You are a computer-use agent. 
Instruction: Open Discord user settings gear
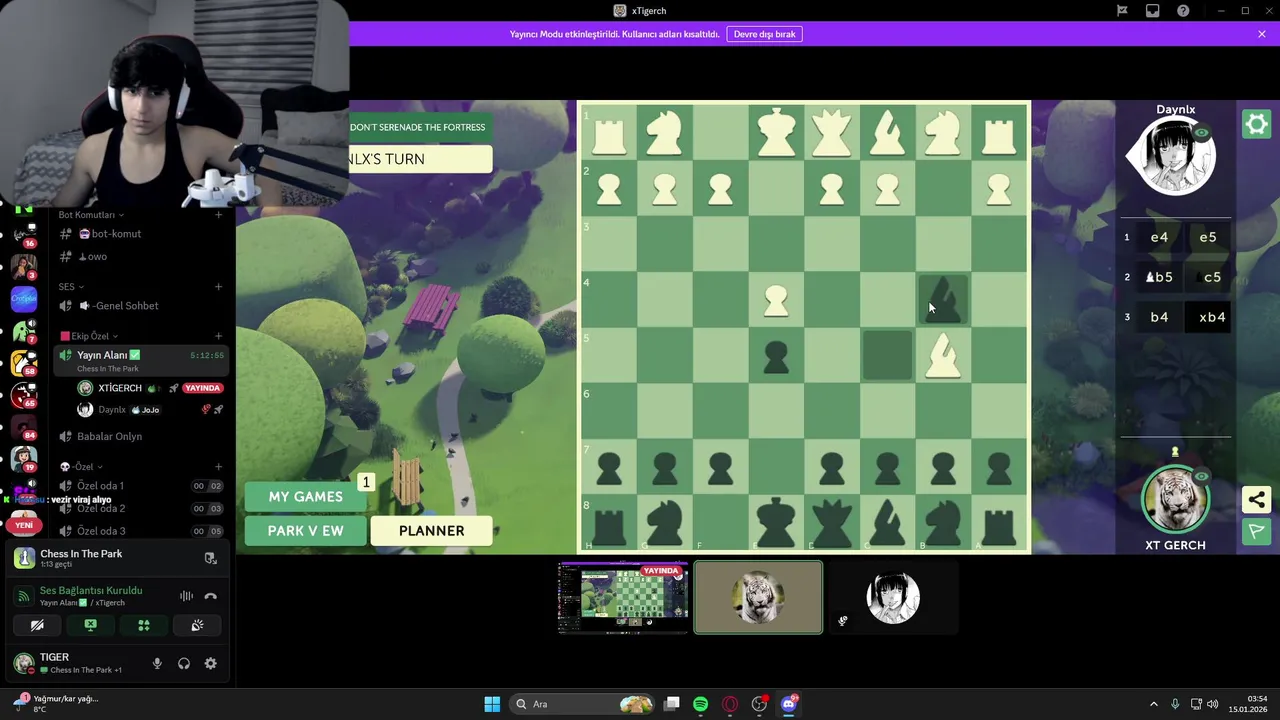pos(210,663)
